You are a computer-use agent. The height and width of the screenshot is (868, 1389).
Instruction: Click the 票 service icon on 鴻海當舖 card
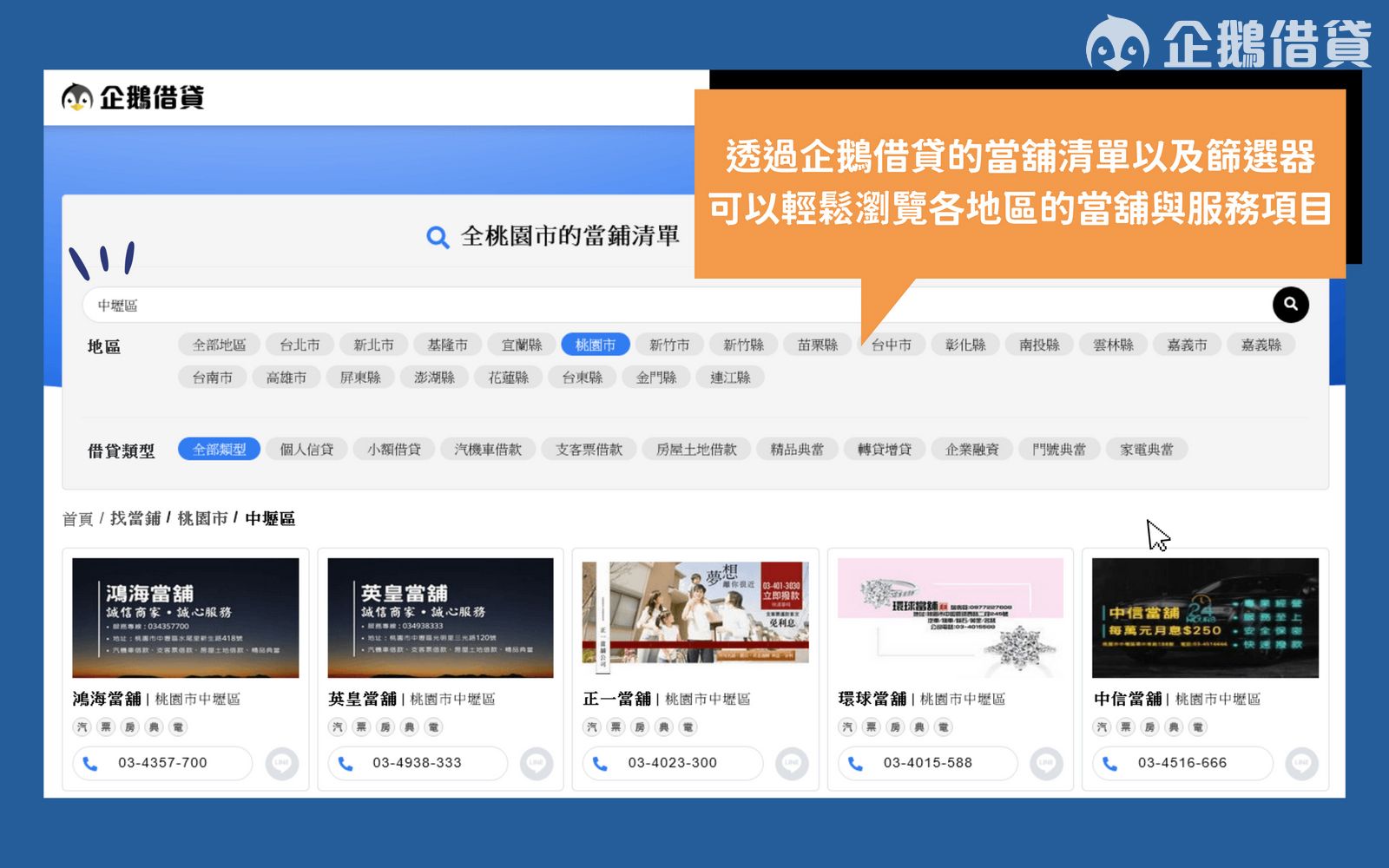(x=106, y=727)
